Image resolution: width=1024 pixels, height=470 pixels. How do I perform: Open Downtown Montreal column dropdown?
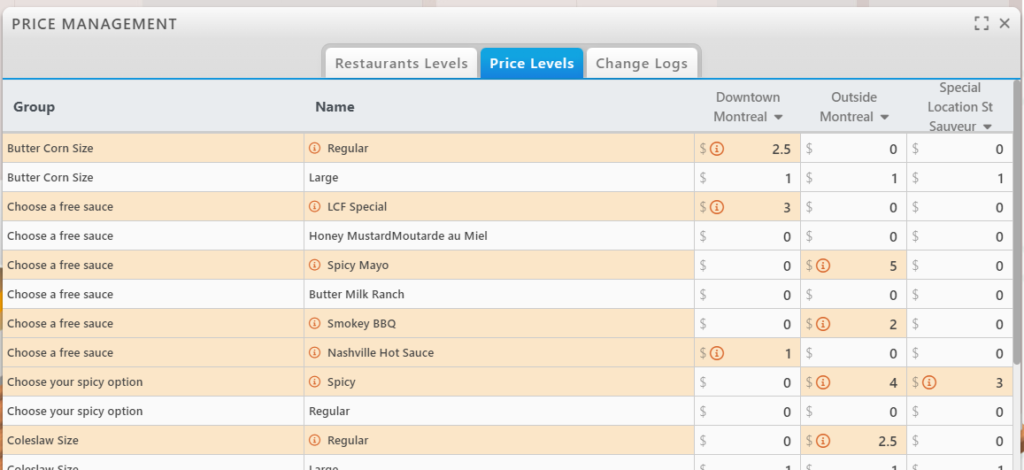pos(775,118)
